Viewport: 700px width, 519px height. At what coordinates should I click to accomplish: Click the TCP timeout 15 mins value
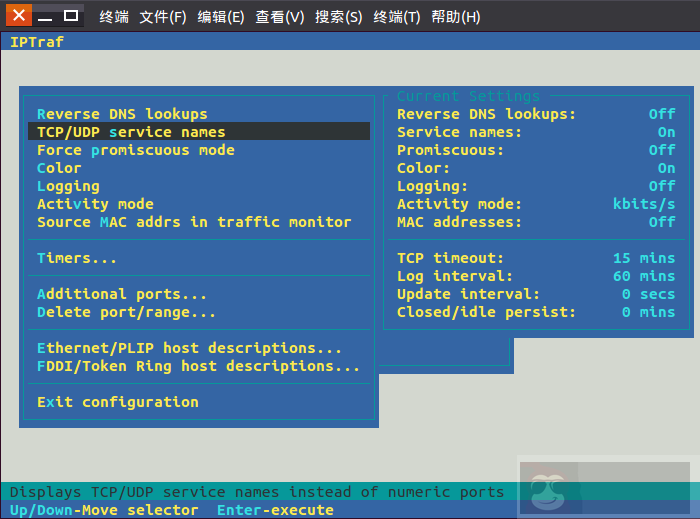644,258
